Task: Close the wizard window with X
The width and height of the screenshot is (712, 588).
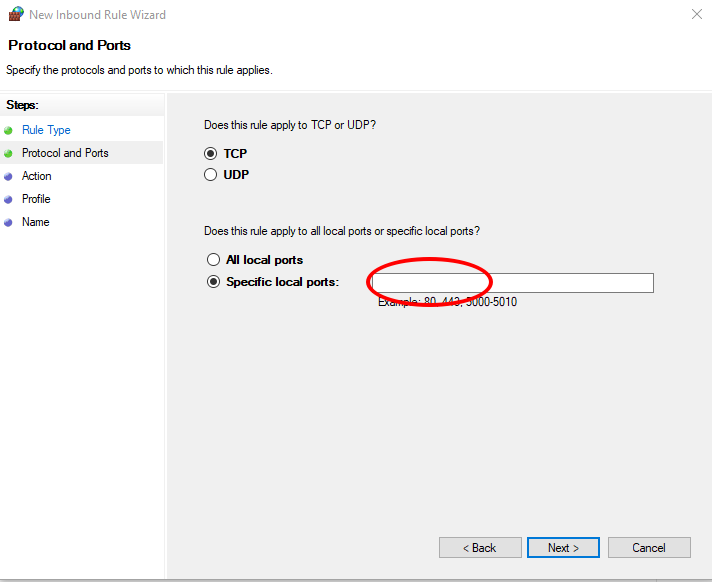Action: click(697, 14)
